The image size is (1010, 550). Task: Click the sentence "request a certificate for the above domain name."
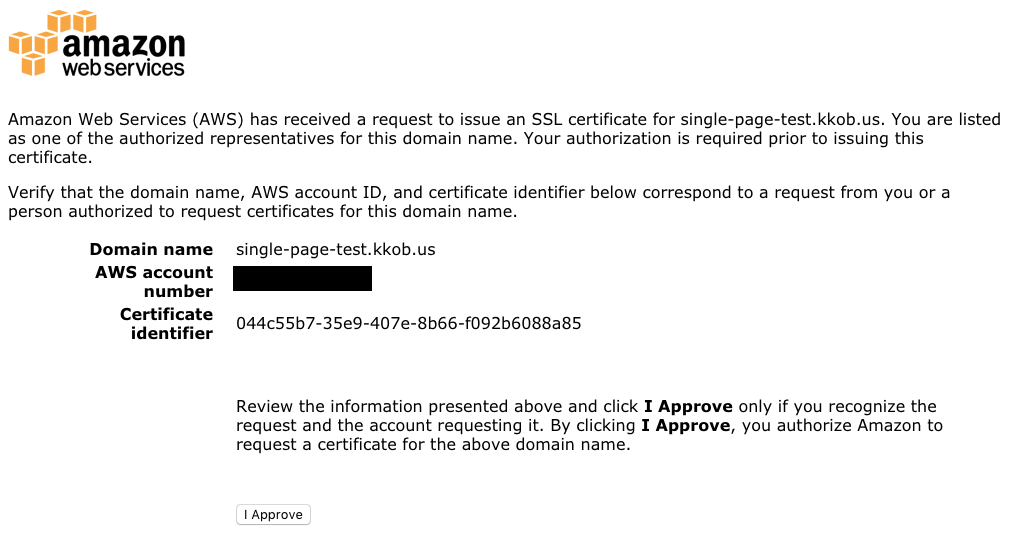[433, 445]
